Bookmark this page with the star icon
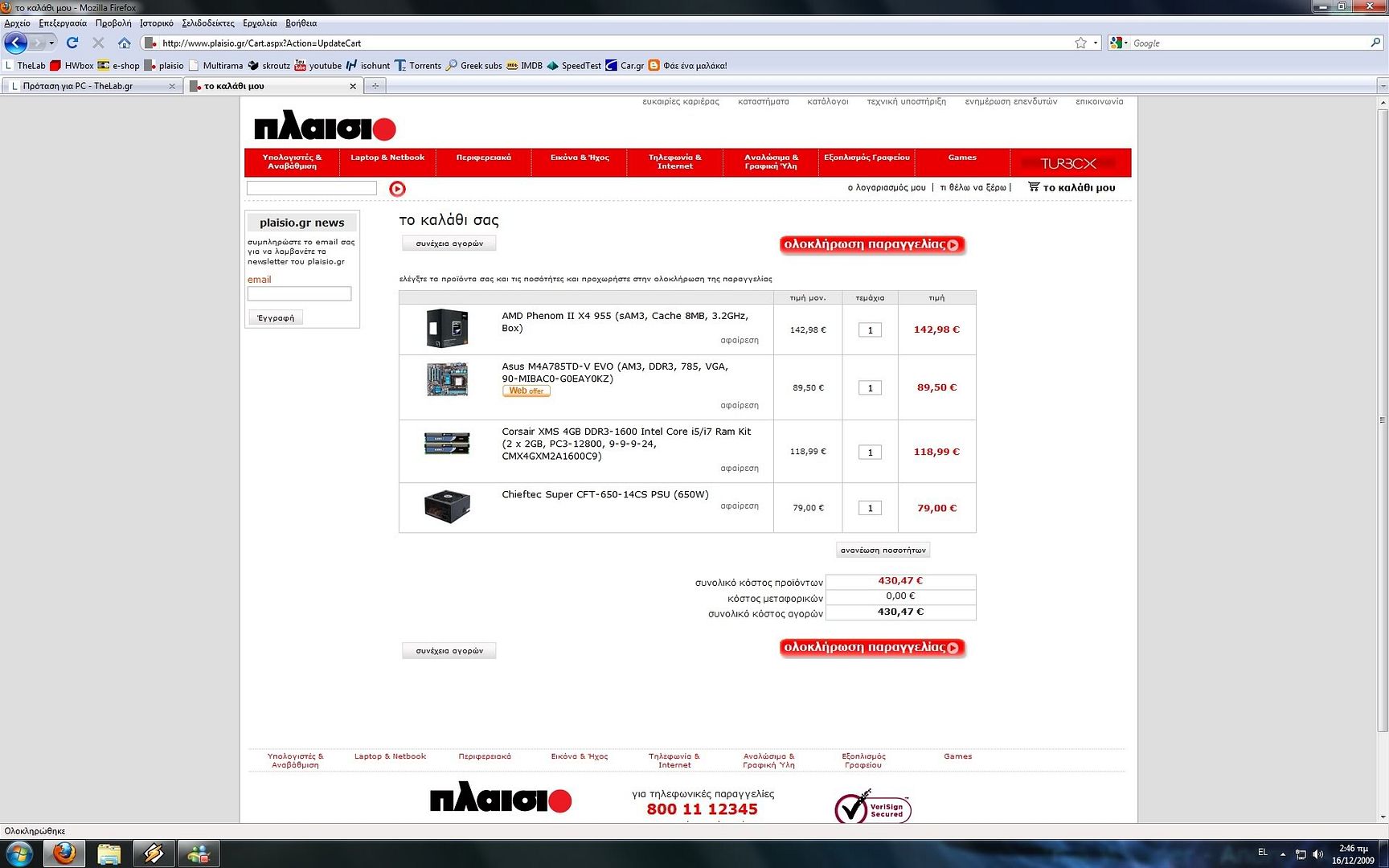 [x=1080, y=43]
